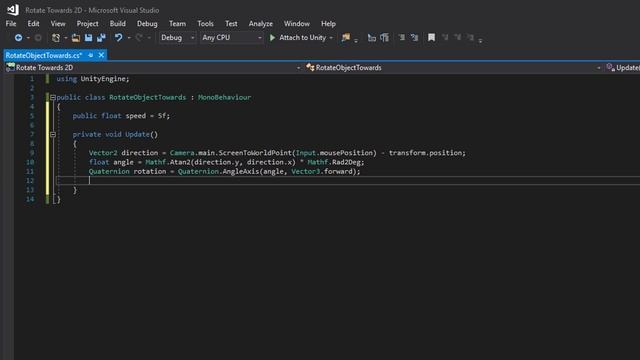Click the 'speed = 5f' field declaration
This screenshot has width=640, height=360.
147,116
